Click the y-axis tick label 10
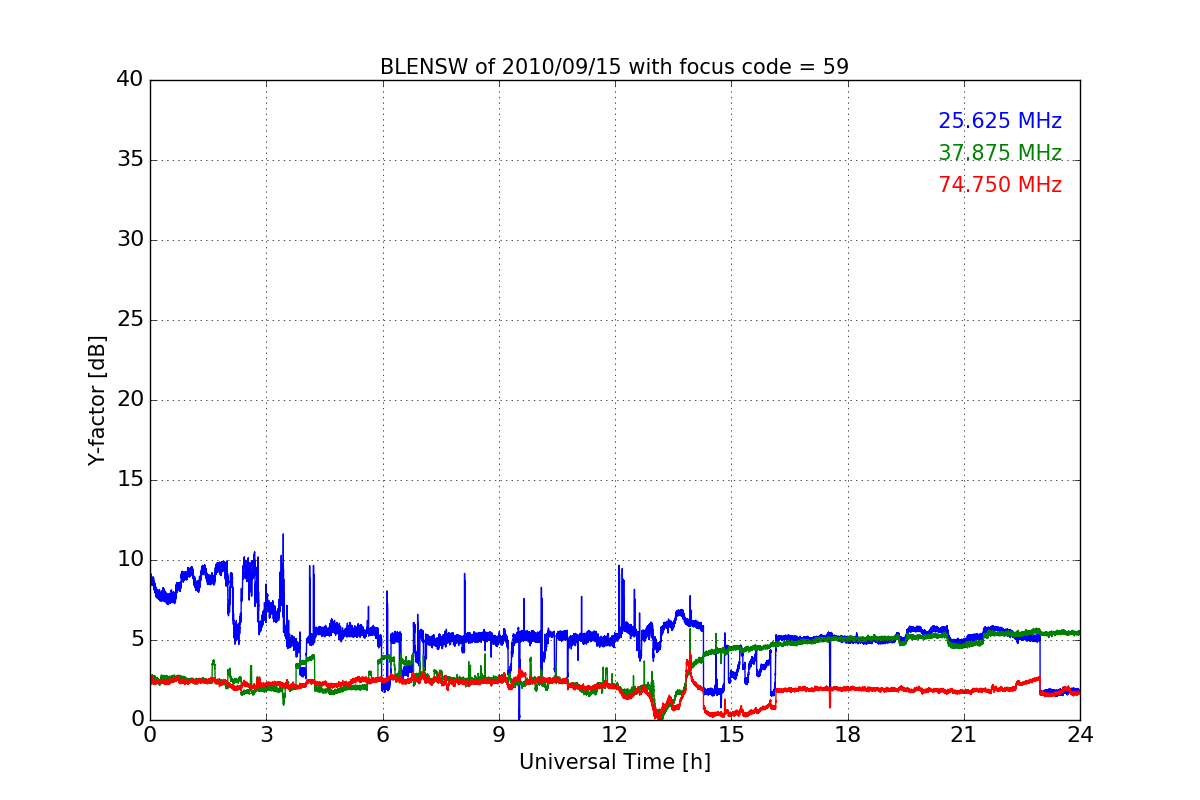 click(129, 560)
